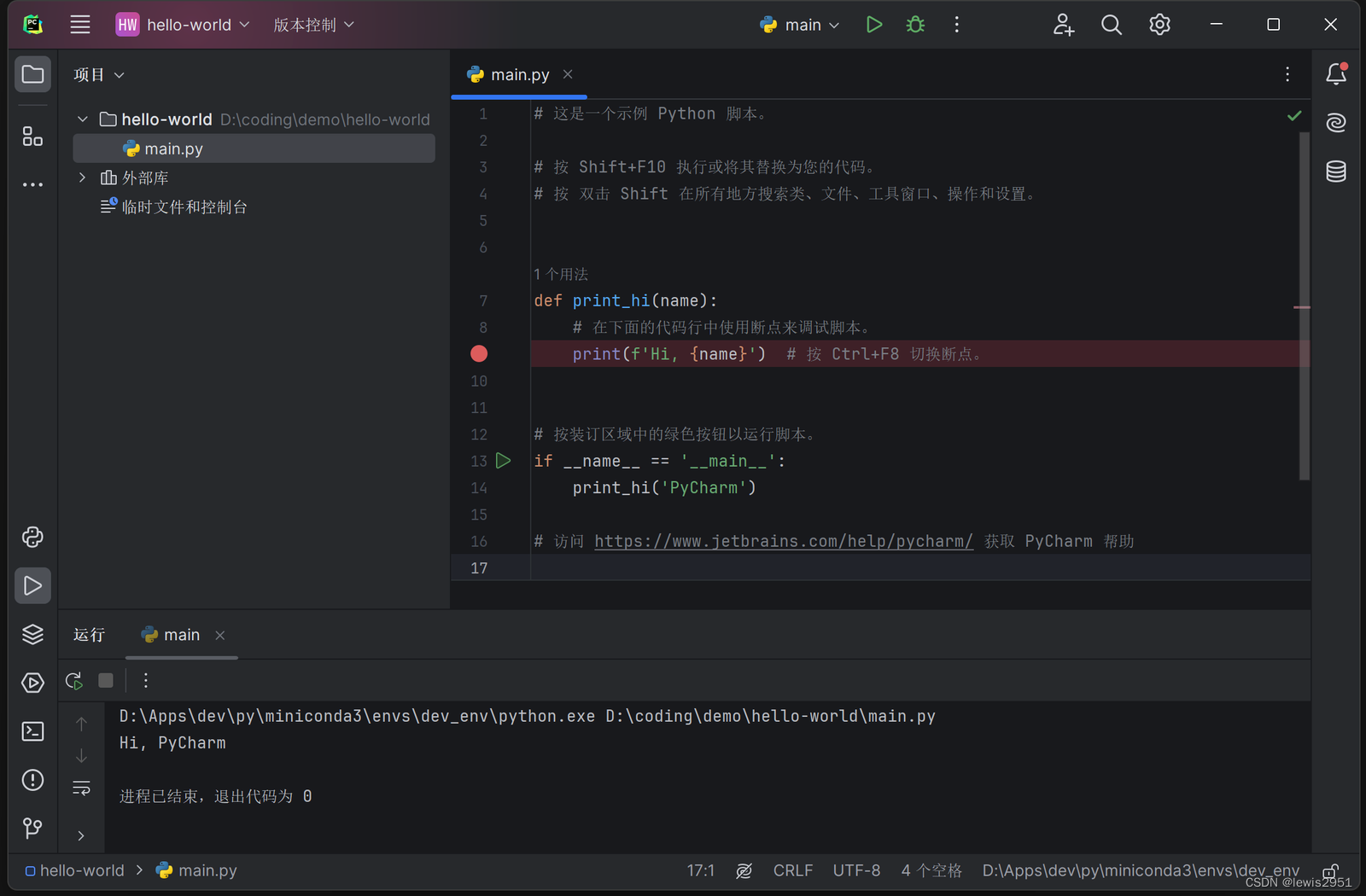The image size is (1366, 896).
Task: Open the Services tool window icon
Action: (32, 683)
